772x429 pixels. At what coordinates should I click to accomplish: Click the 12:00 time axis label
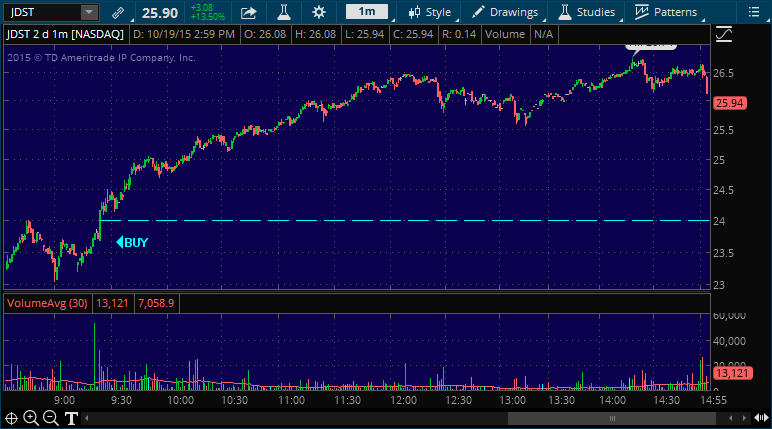[x=404, y=400]
